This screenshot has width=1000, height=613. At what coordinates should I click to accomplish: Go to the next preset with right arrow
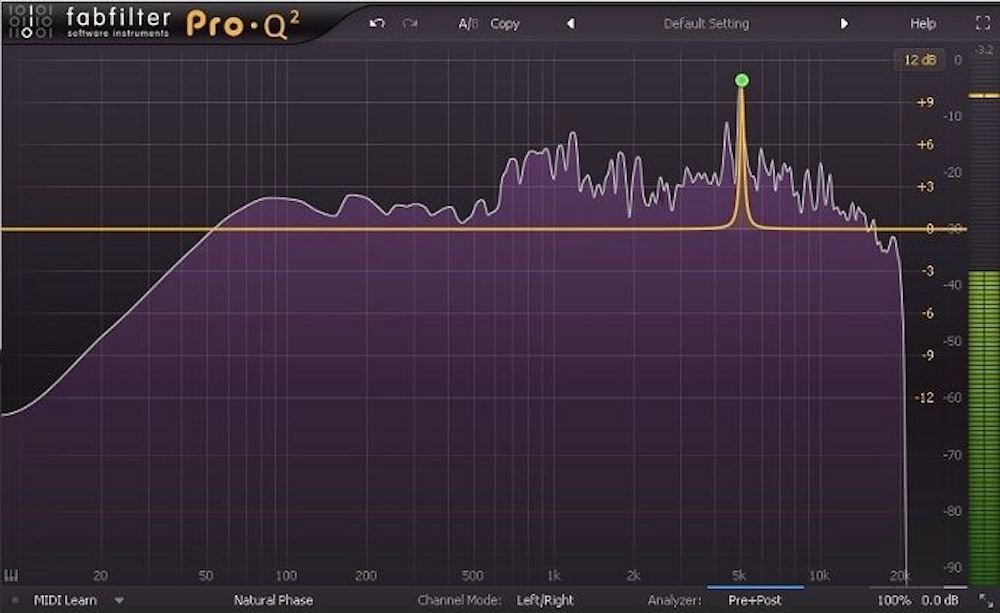(x=844, y=23)
